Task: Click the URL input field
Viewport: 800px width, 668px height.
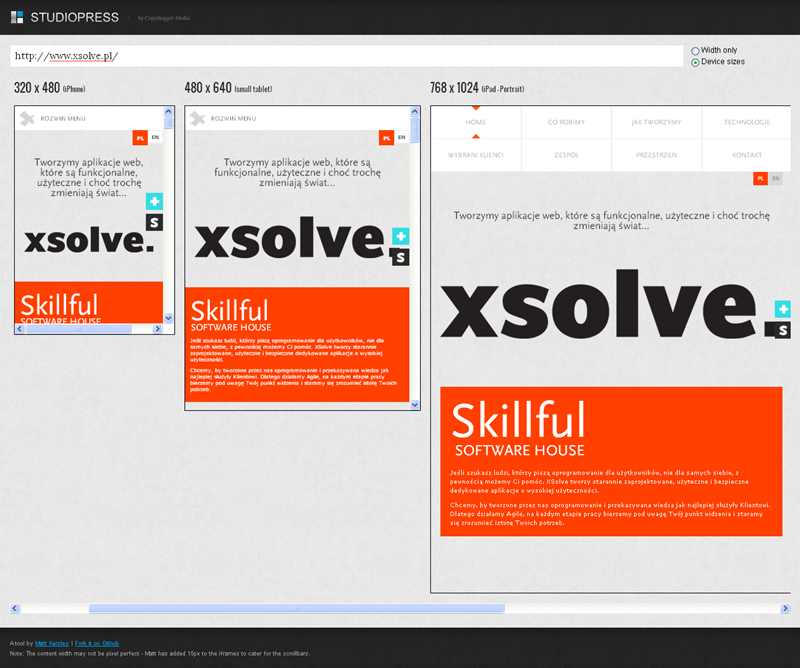Action: tap(346, 56)
